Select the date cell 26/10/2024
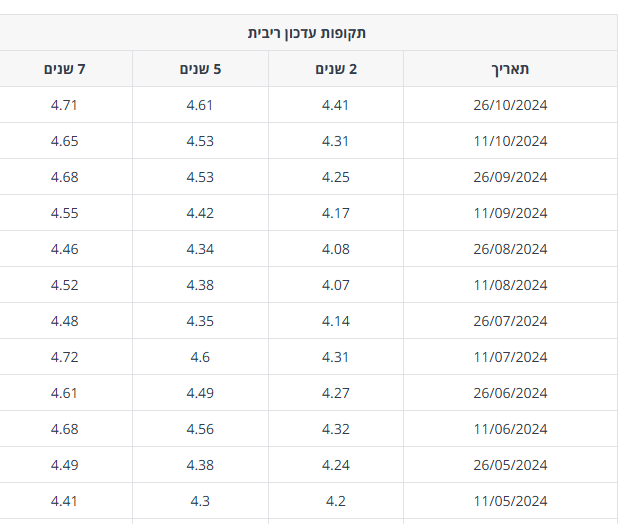This screenshot has width=628, height=524. pos(510,105)
